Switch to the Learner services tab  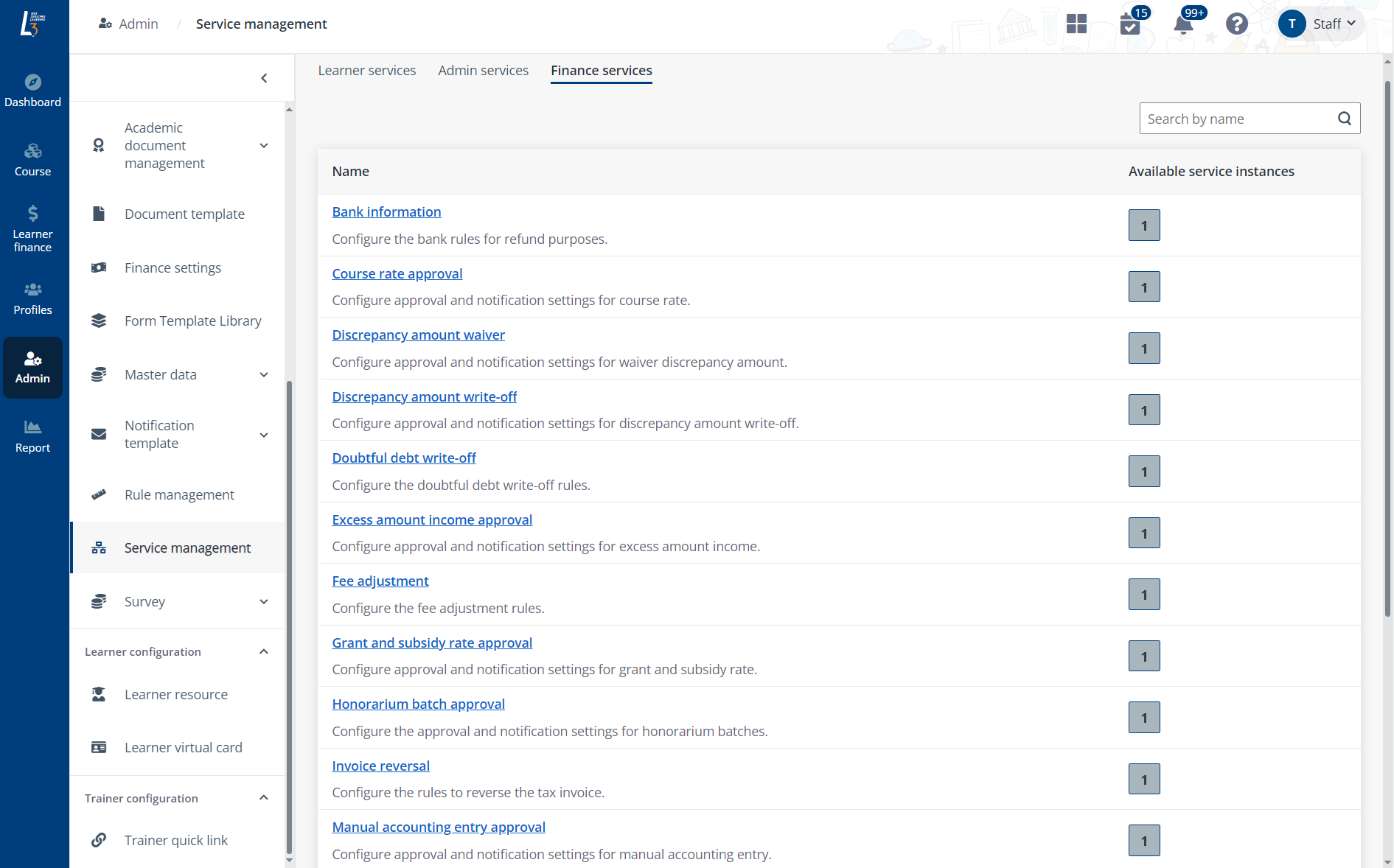point(366,71)
